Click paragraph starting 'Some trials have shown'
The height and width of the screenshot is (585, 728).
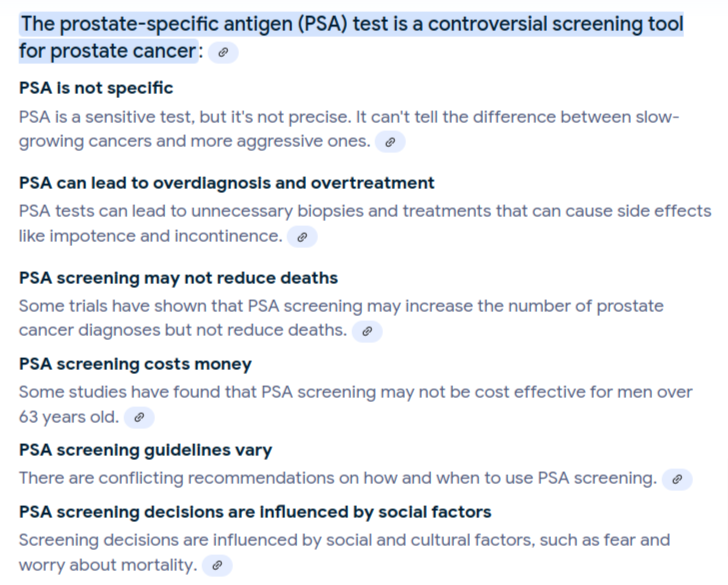(341, 318)
